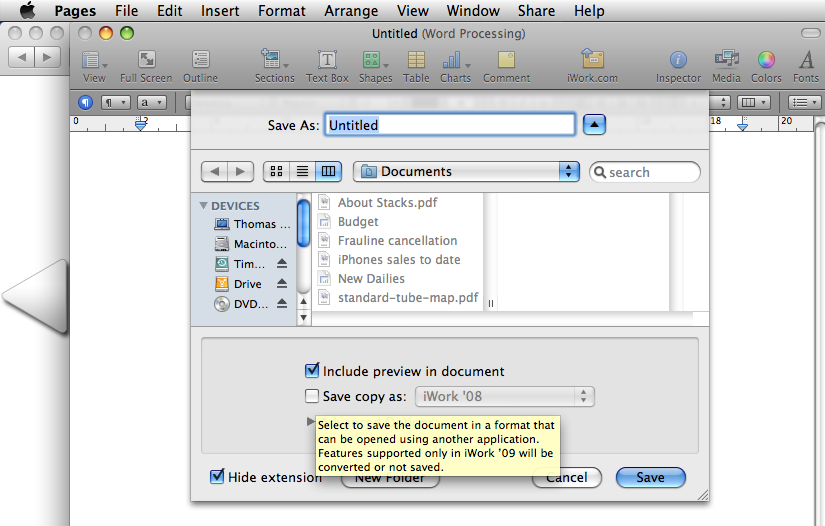Open the Shapes toolbar menu

click(375, 67)
